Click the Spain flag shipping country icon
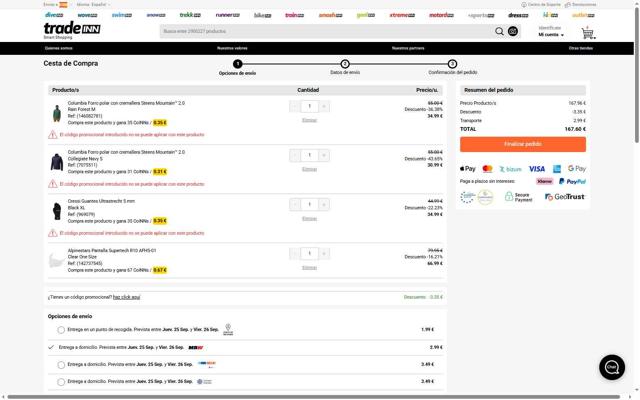The image size is (640, 400). pos(63,4)
